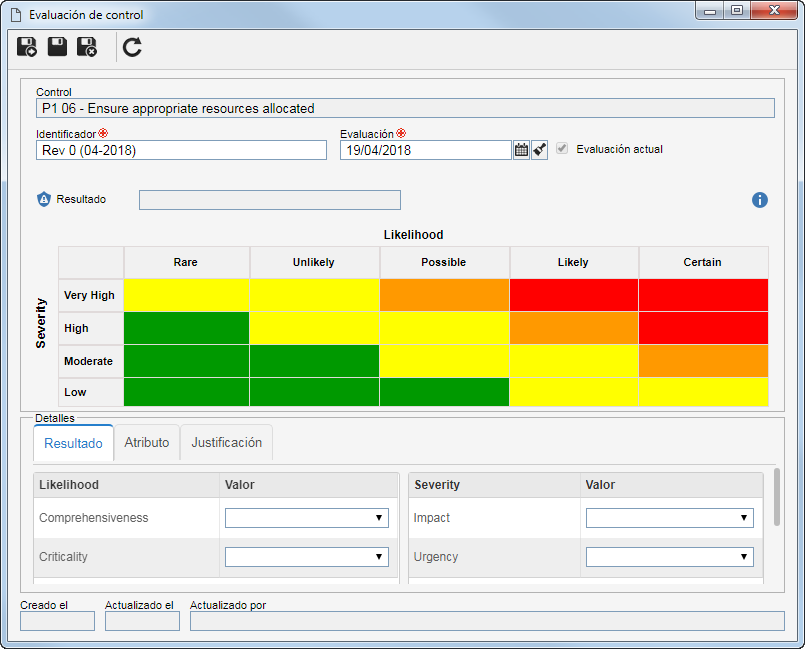Open the Comprehensiveness value dropdown
Screen dimensions: 805x649
pos(306,518)
